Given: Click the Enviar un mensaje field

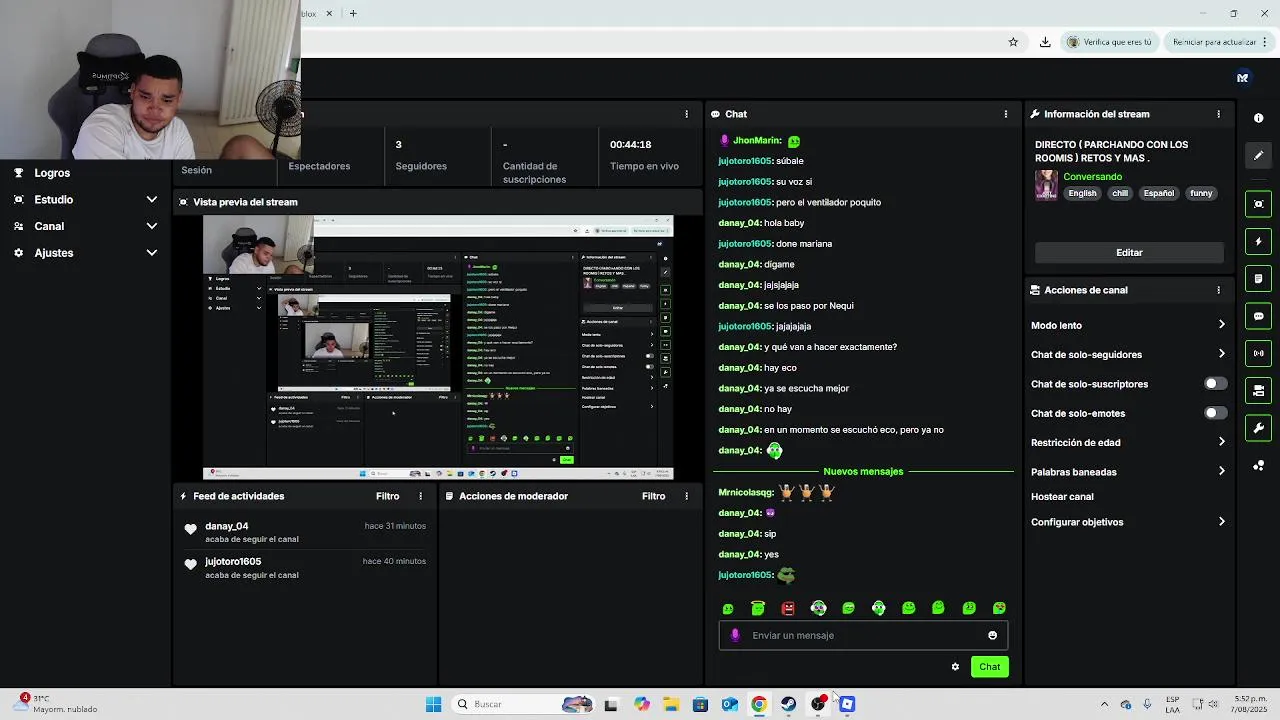Looking at the screenshot, I should (x=863, y=635).
